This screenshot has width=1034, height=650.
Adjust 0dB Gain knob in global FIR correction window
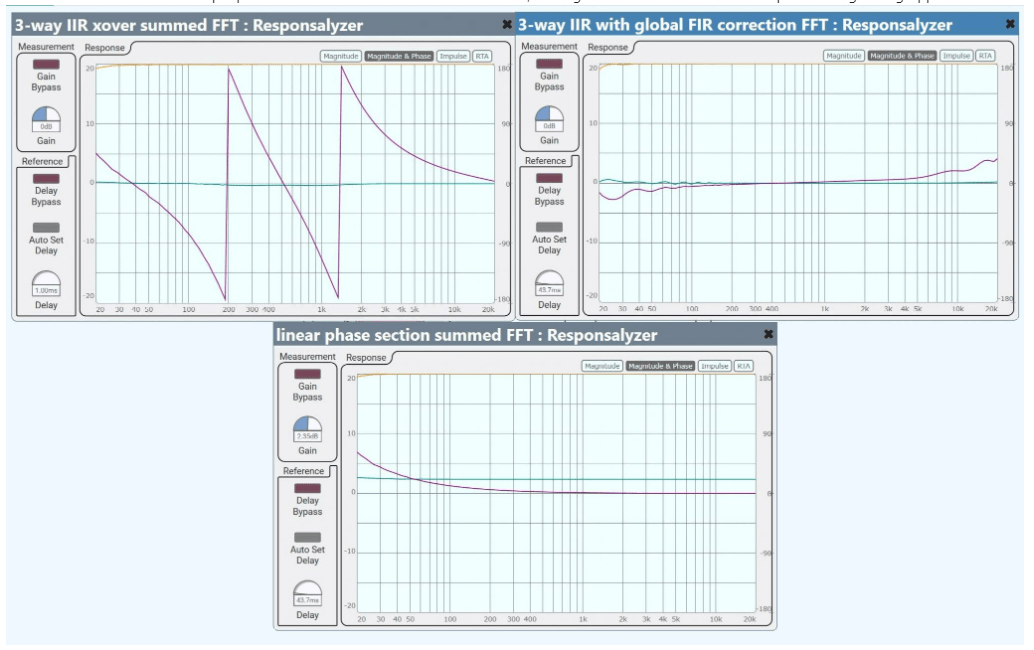[x=549, y=119]
